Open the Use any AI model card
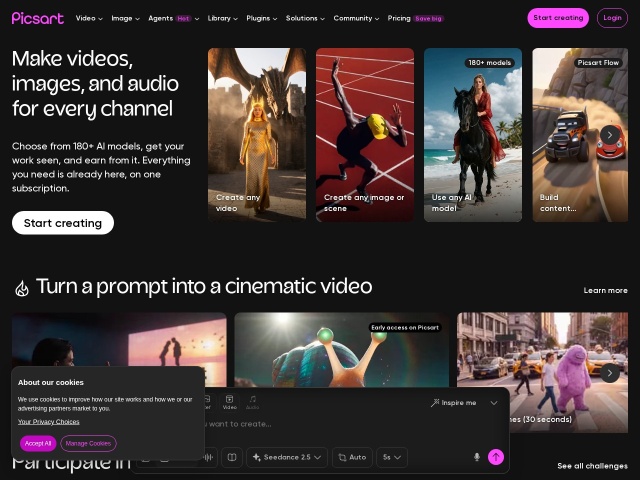 tap(473, 135)
